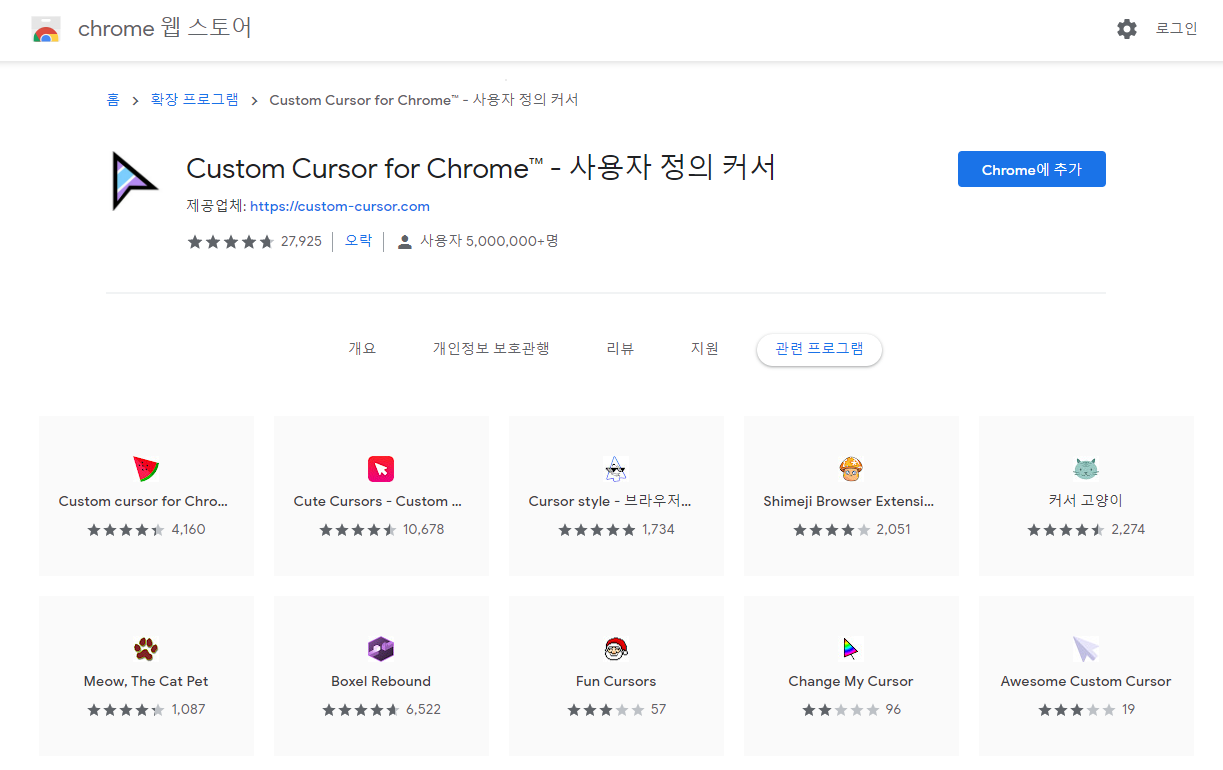Image resolution: width=1223 pixels, height=770 pixels.
Task: Click the Custom Cursor extension arrow logo
Action: 135,181
